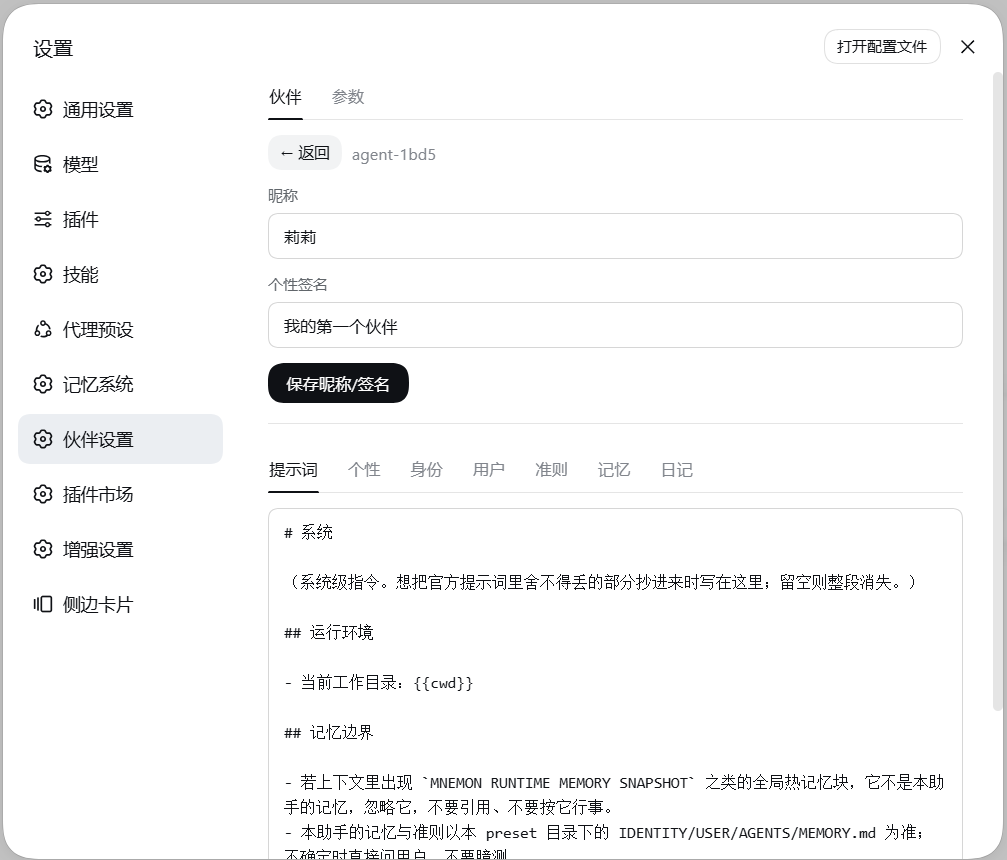Select the 身份 tab
The width and height of the screenshot is (1007, 860).
point(426,470)
